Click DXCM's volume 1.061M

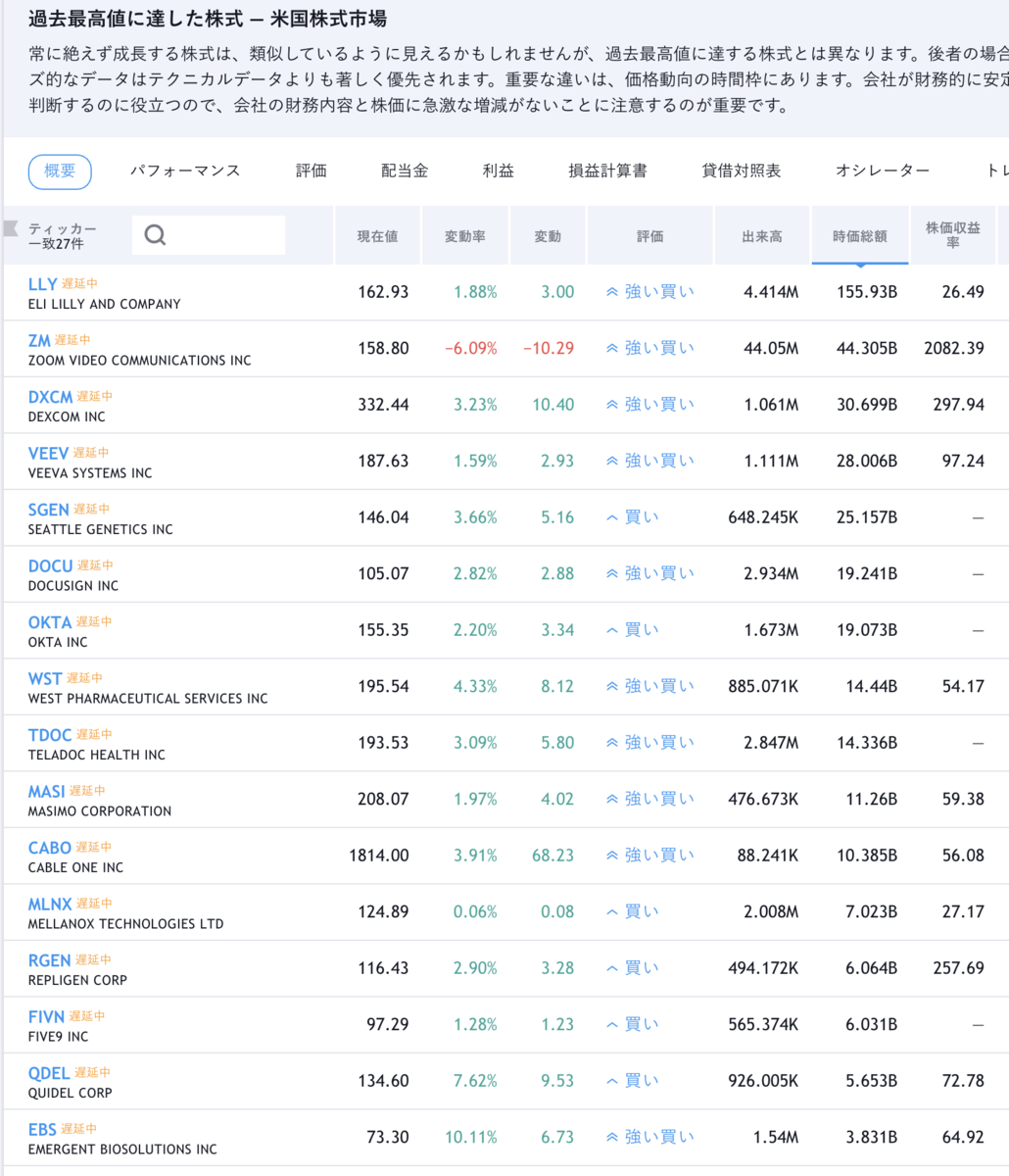[x=771, y=405]
